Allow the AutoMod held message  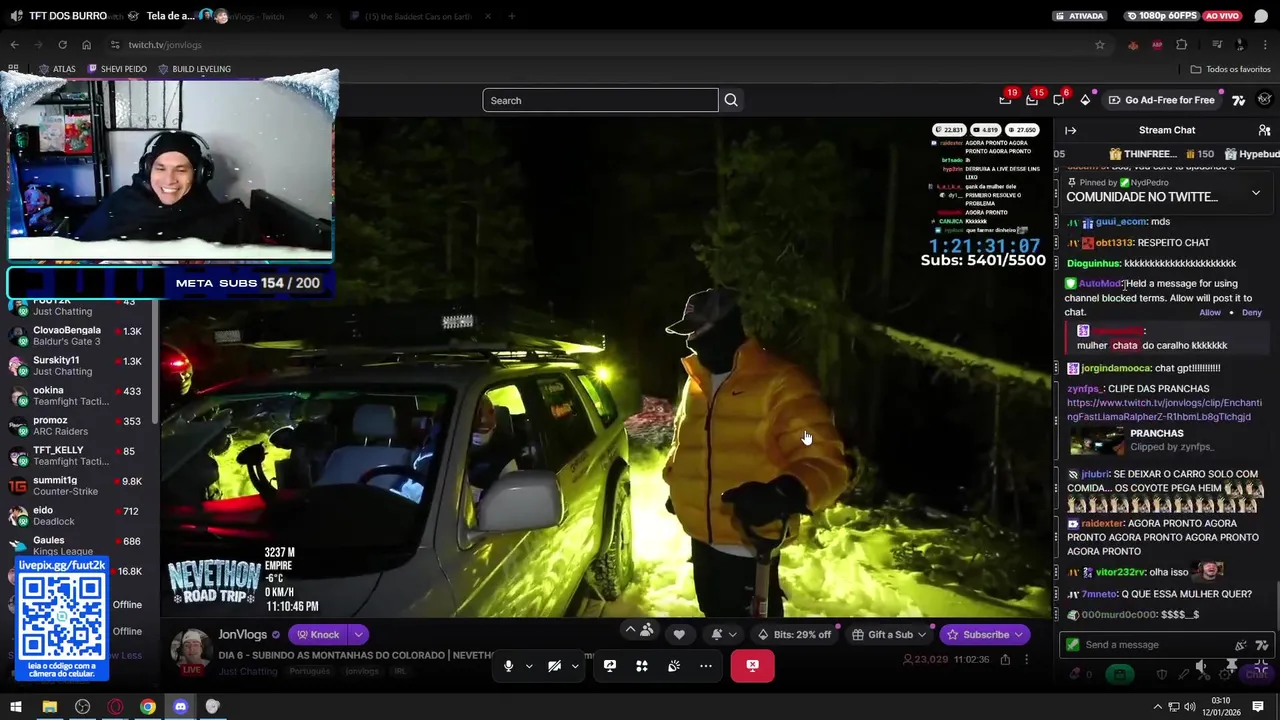point(1210,313)
